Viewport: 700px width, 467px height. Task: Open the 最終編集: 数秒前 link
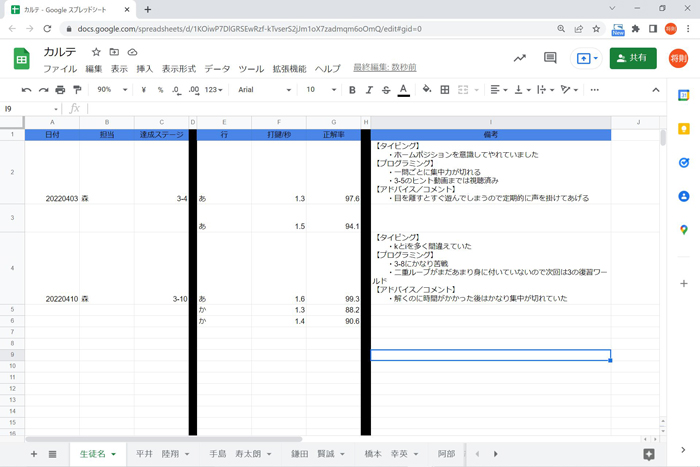click(385, 68)
